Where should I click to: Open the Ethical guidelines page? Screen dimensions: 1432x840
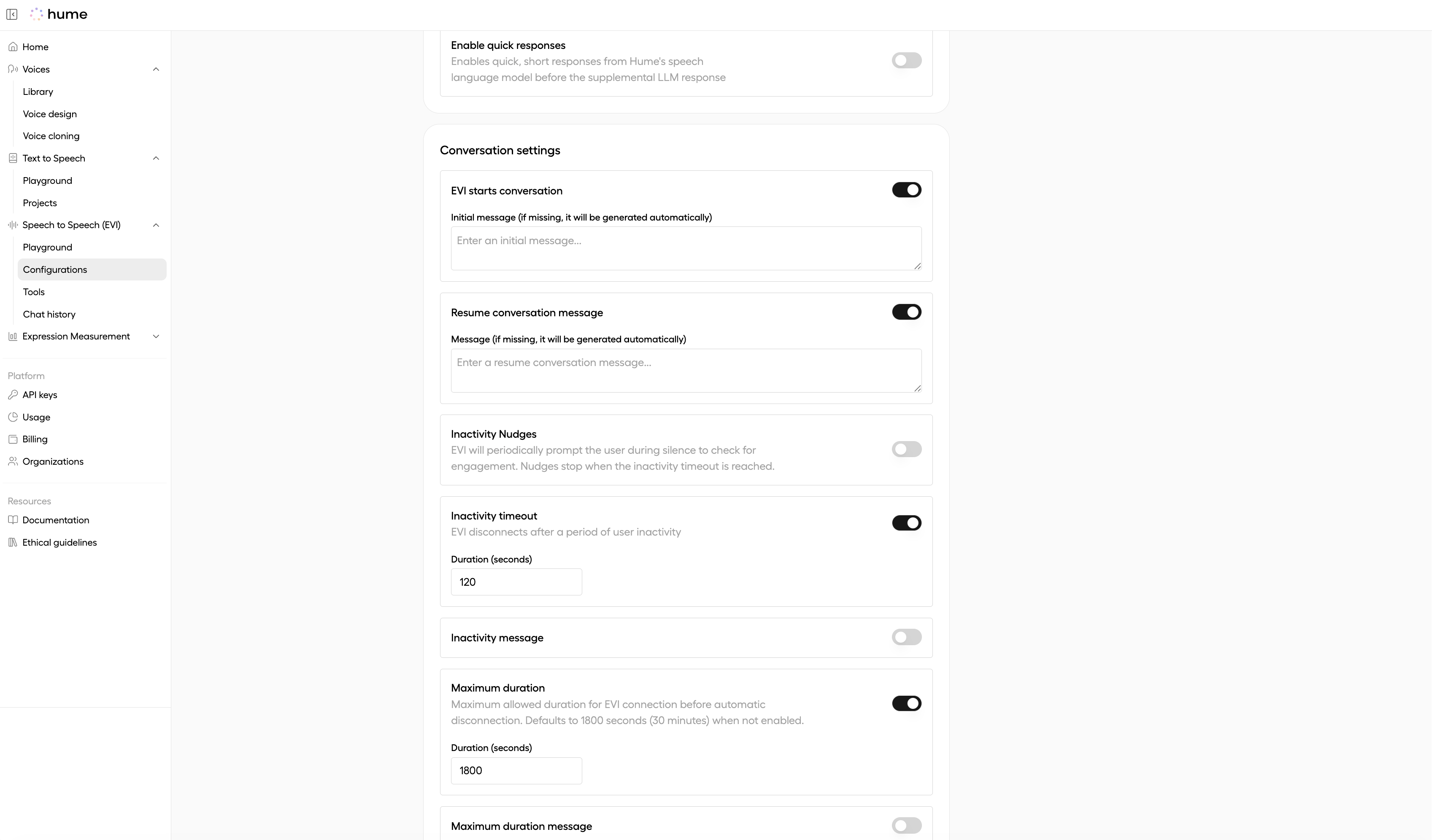click(x=59, y=542)
